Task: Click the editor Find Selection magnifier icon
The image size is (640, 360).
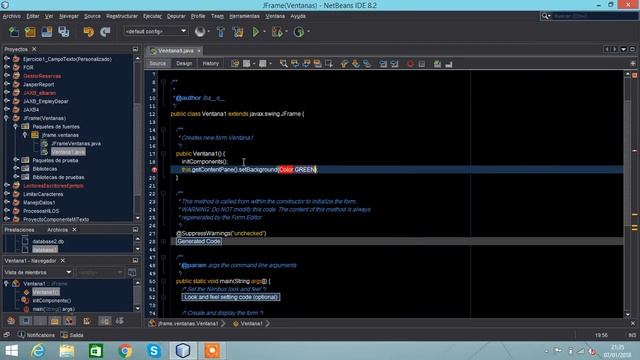Action: [x=283, y=64]
